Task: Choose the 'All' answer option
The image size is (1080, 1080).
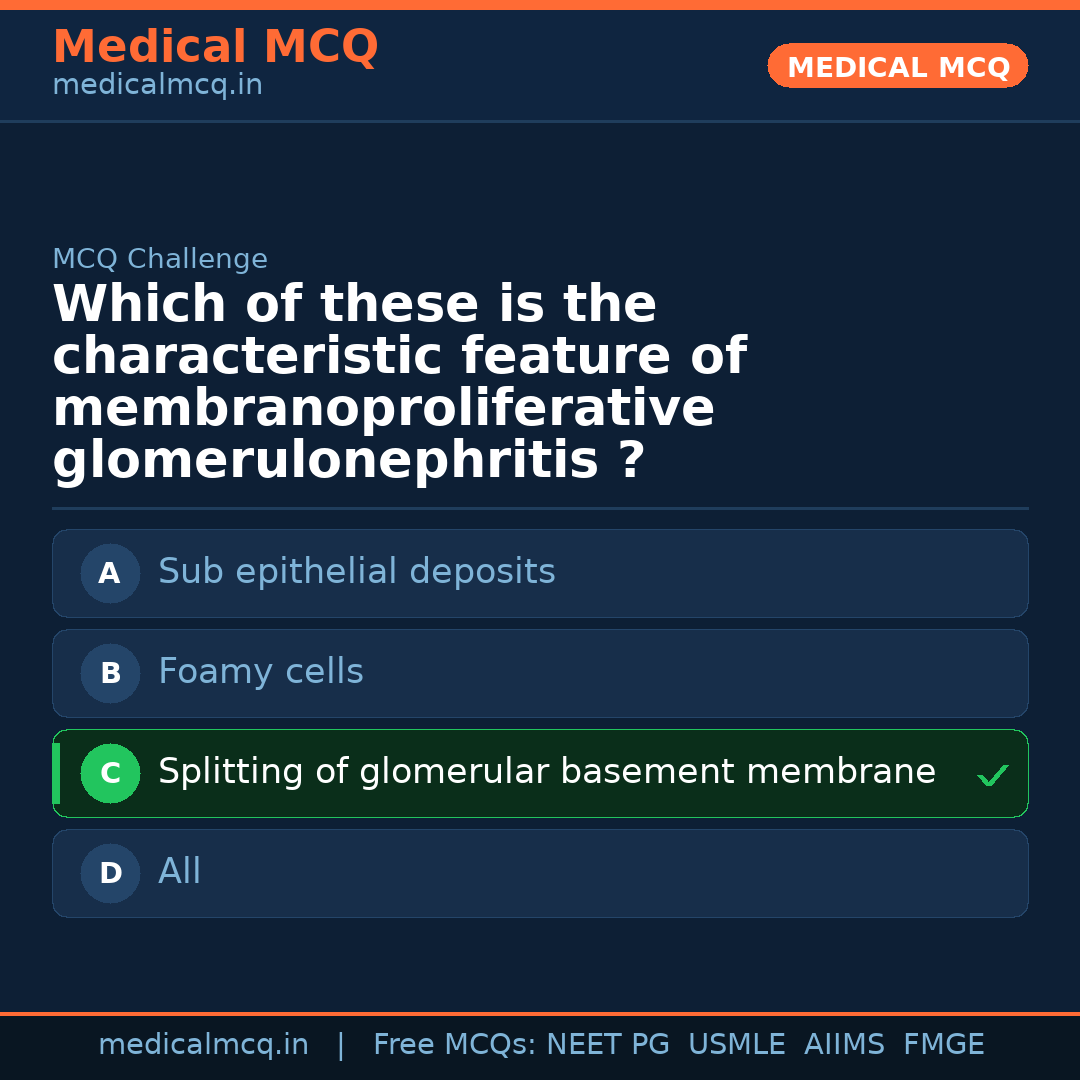Action: 180,872
